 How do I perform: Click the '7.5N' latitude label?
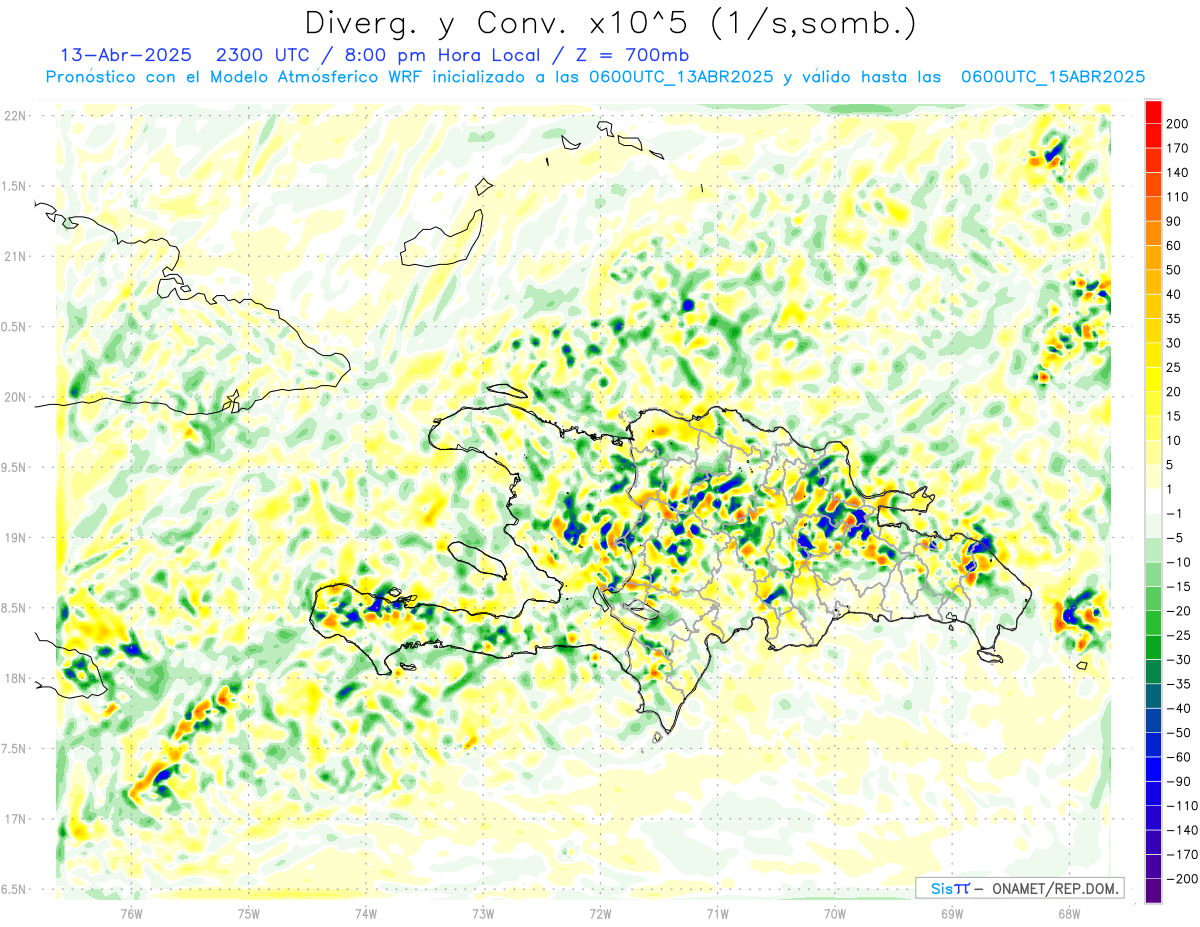click(x=14, y=748)
